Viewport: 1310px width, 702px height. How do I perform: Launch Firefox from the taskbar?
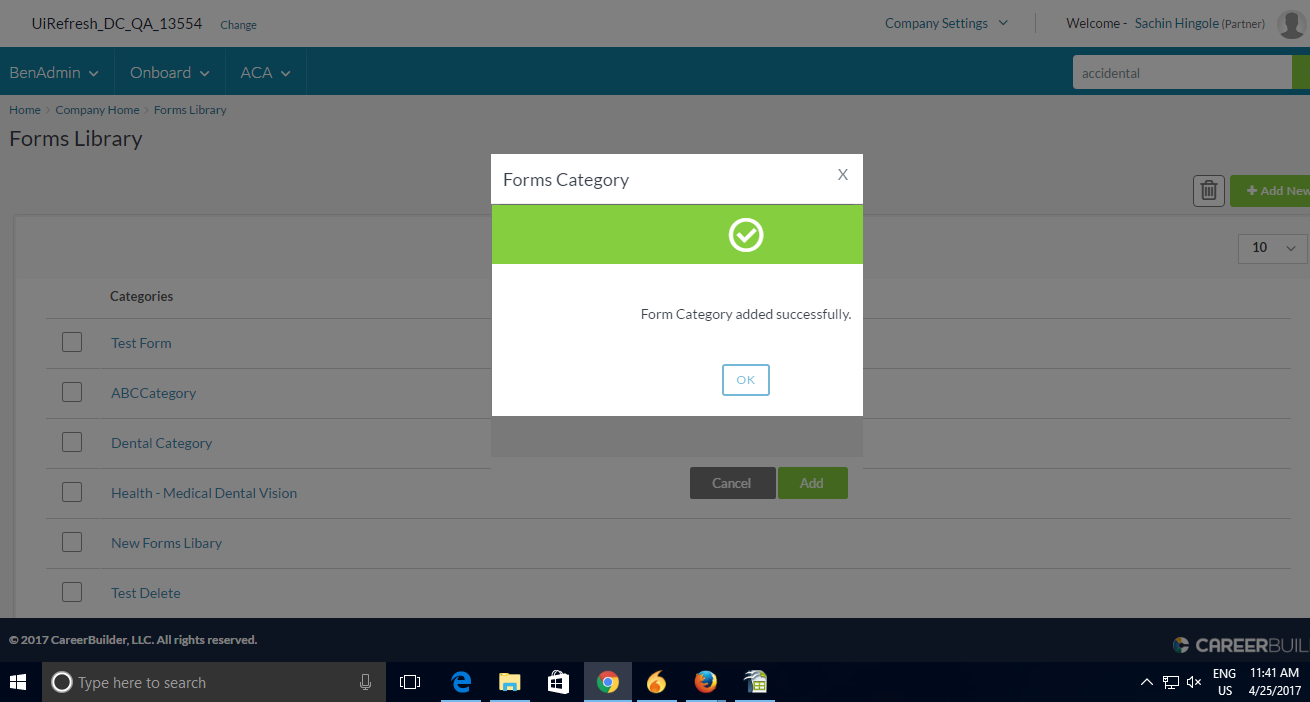(705, 683)
